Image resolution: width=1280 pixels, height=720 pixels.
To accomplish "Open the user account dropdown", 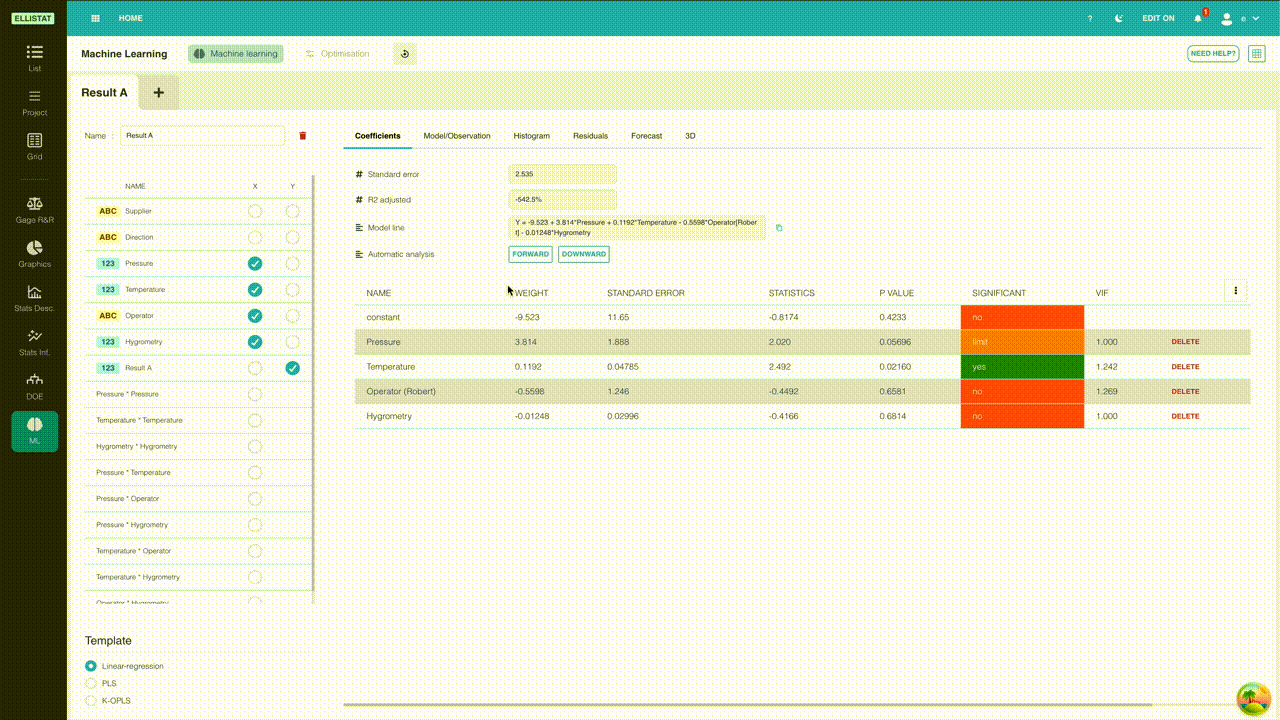I will (1240, 18).
